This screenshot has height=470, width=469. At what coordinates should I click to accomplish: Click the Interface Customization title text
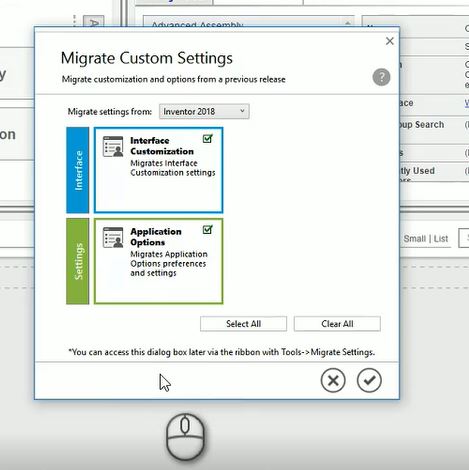point(162,146)
